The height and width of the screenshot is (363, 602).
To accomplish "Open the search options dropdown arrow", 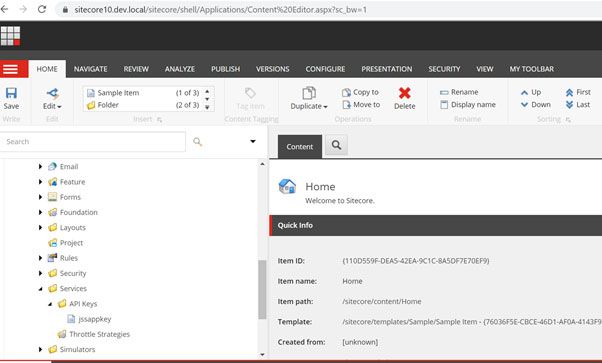I will (x=253, y=141).
